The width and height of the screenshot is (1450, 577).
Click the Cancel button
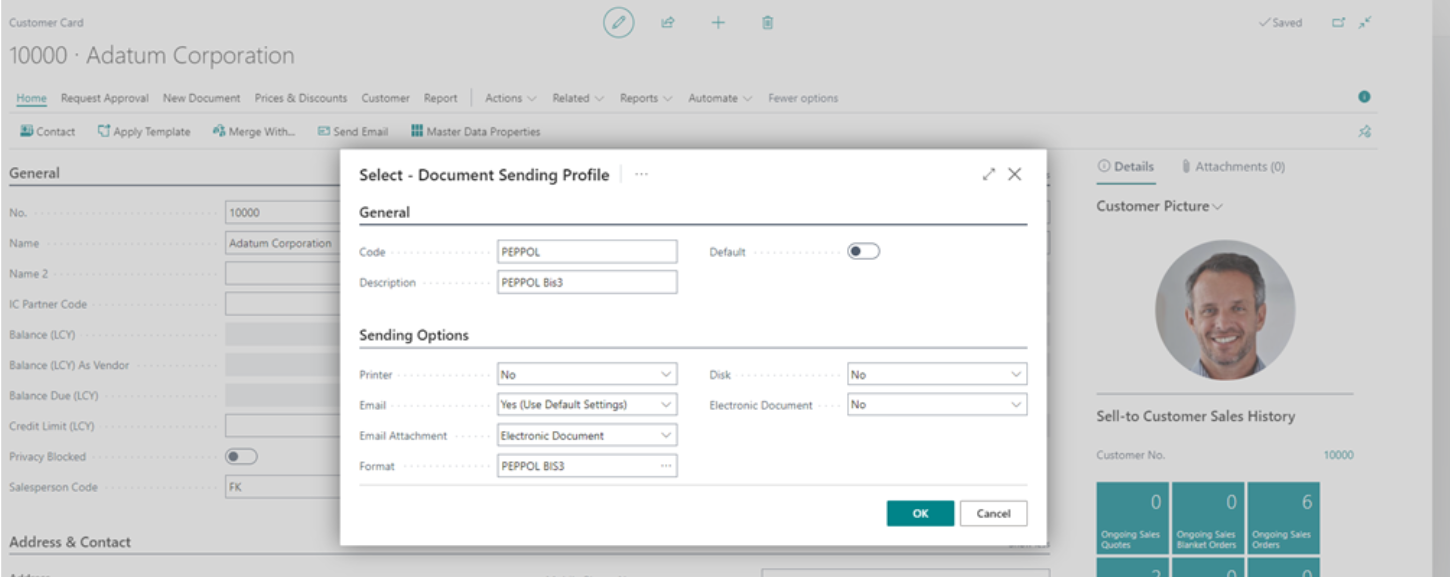point(994,513)
